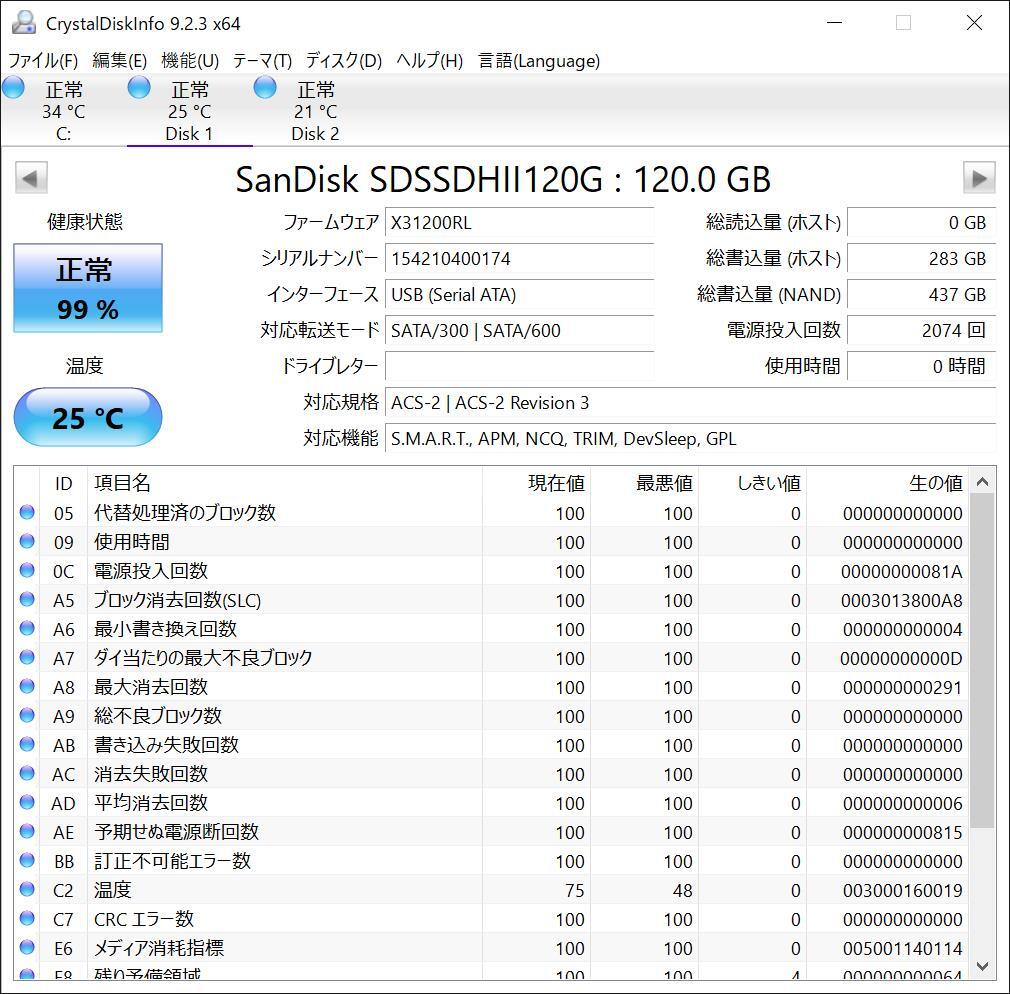1010x994 pixels.
Task: Click the CrystalDiskInfo app icon in title bar
Action: point(24,23)
